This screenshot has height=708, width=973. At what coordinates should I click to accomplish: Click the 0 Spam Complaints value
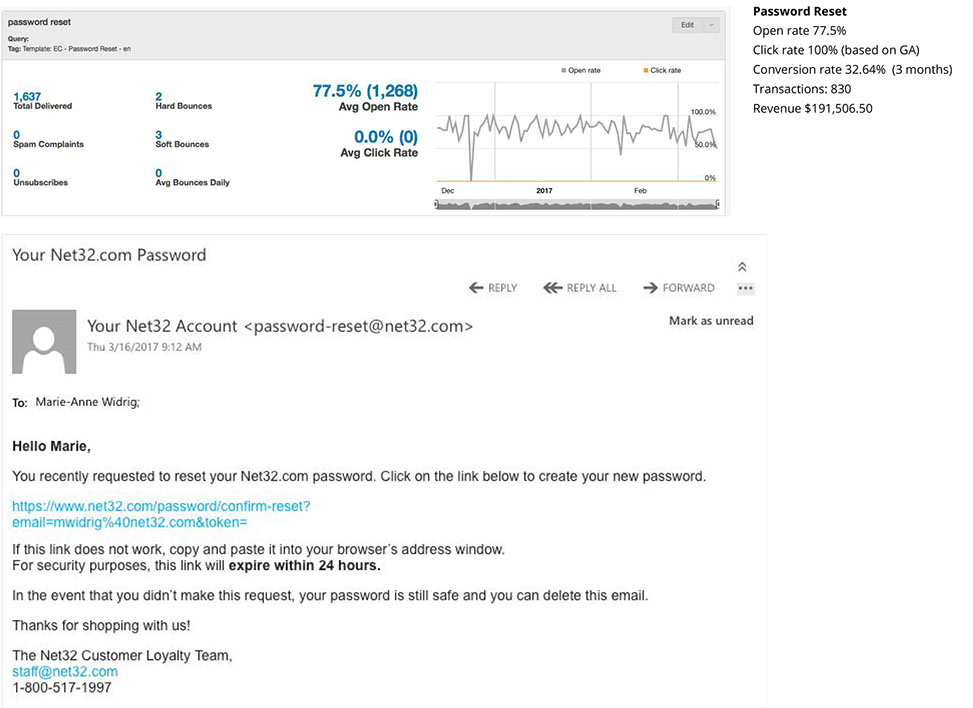[17, 135]
